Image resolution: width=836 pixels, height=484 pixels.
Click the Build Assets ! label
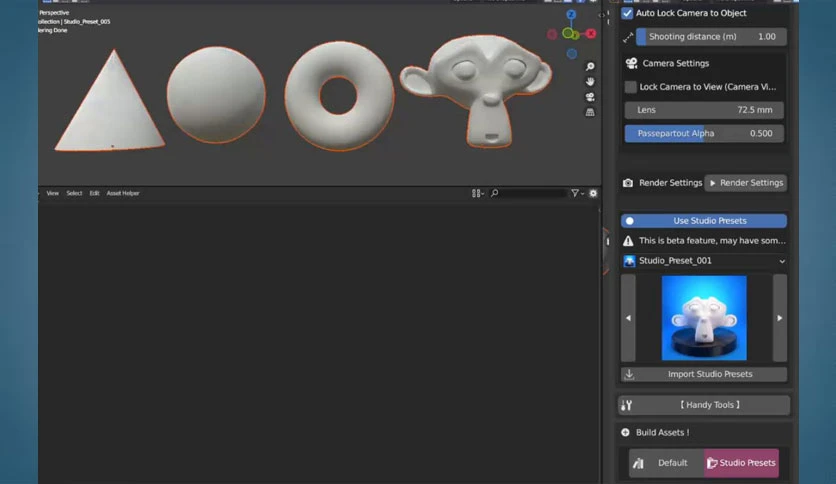point(662,432)
